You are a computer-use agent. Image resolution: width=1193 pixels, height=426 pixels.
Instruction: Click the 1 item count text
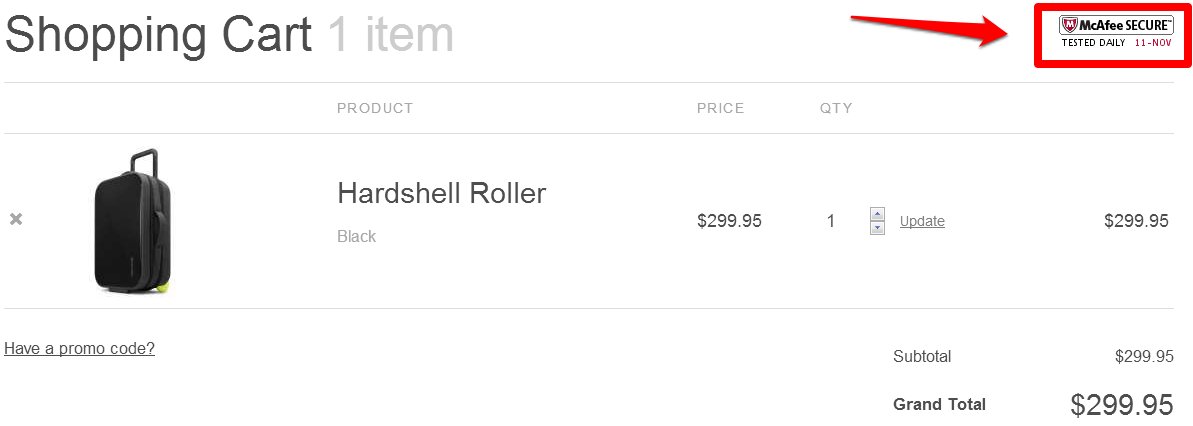tap(390, 33)
